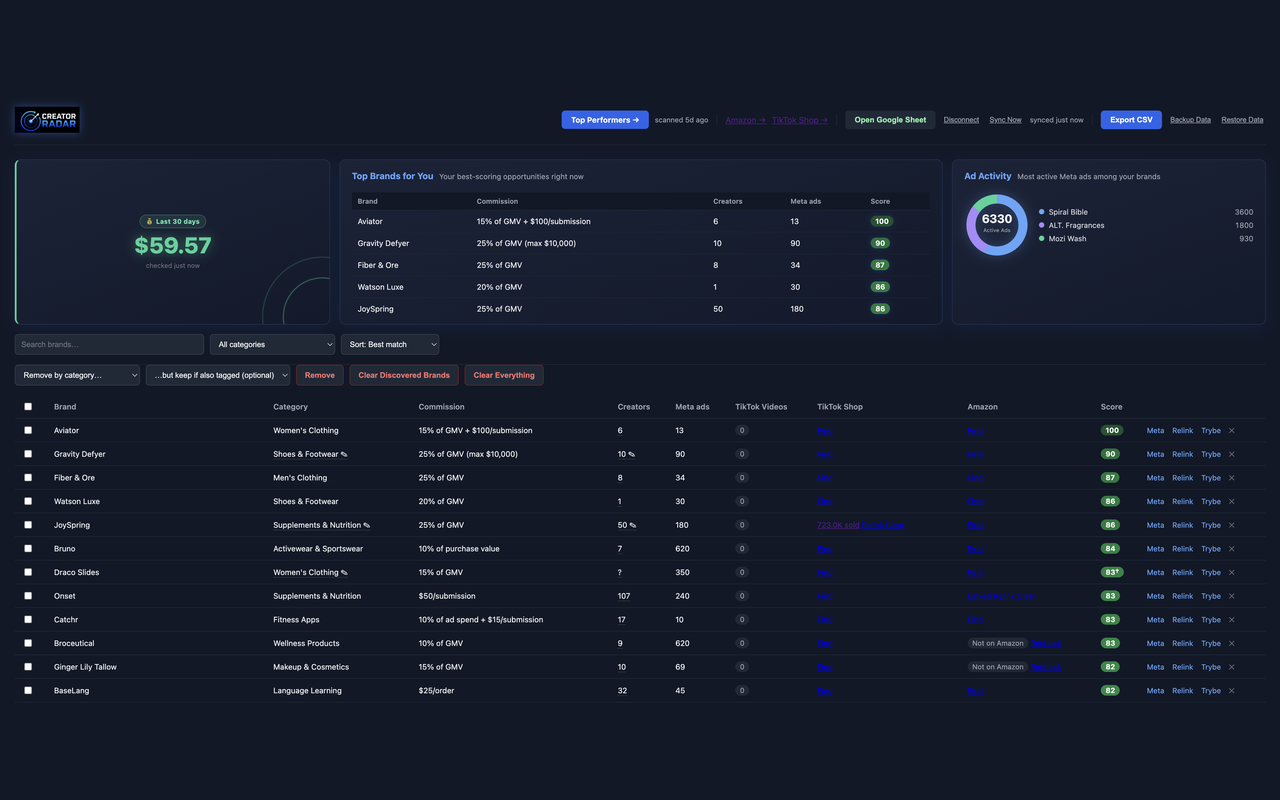Screen dimensions: 1280x800
Task: Click the Sync Now link
Action: tap(1006, 120)
